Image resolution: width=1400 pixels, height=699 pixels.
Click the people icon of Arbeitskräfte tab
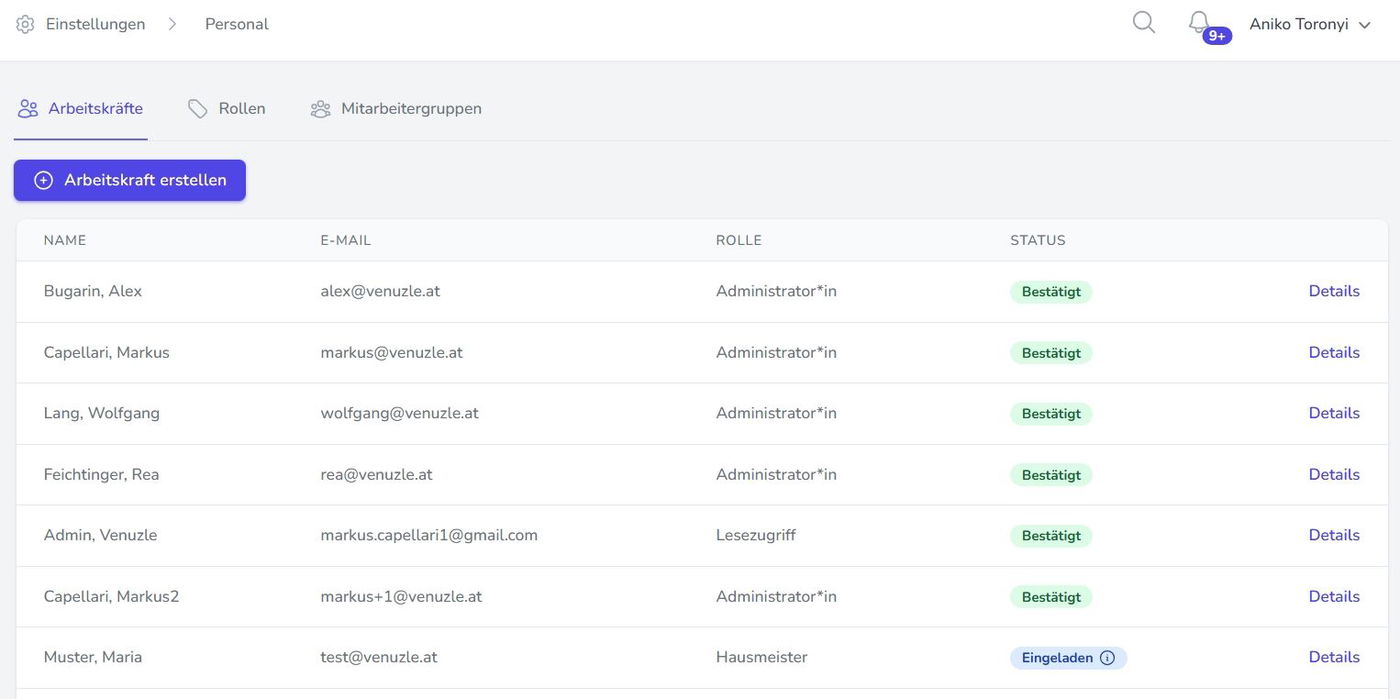[x=28, y=109]
